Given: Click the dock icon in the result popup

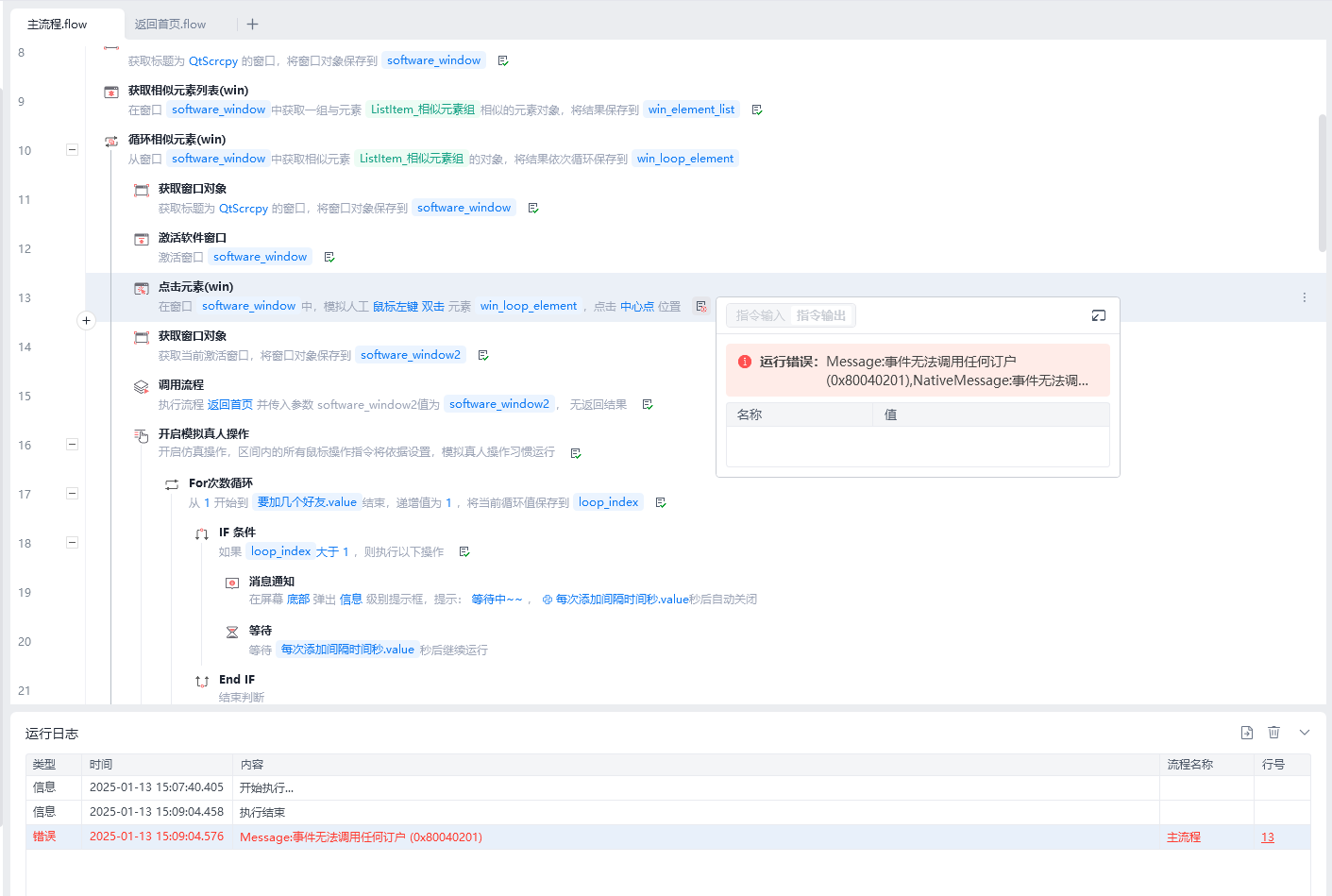Looking at the screenshot, I should tap(1099, 315).
